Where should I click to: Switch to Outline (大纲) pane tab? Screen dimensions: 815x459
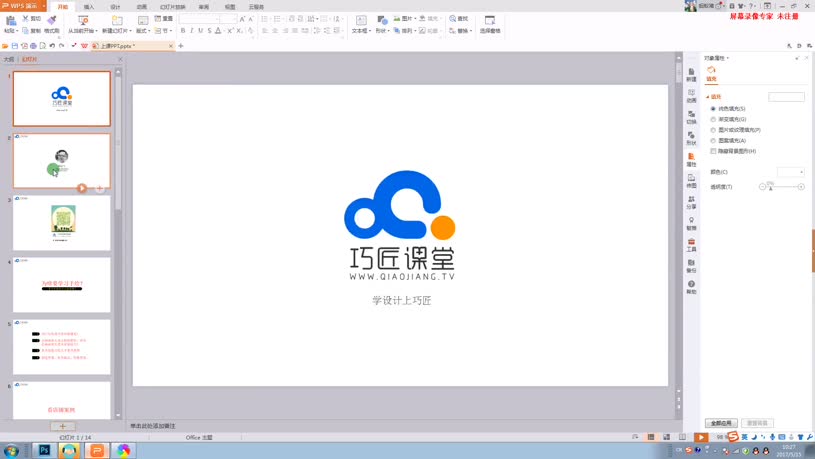pyautogui.click(x=9, y=59)
